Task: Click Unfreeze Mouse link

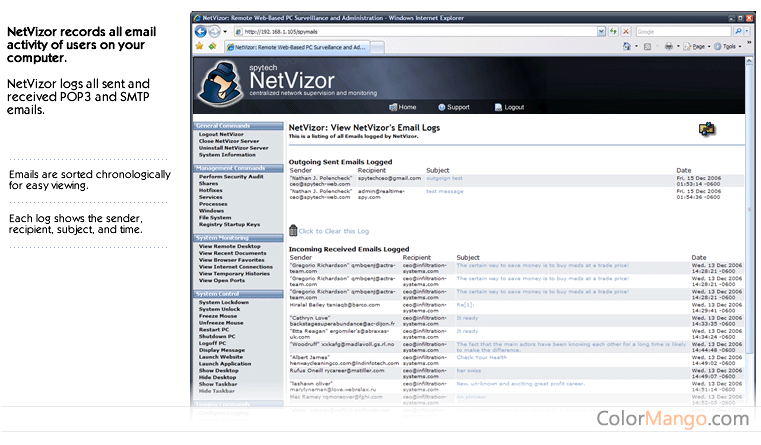Action: coord(221,323)
